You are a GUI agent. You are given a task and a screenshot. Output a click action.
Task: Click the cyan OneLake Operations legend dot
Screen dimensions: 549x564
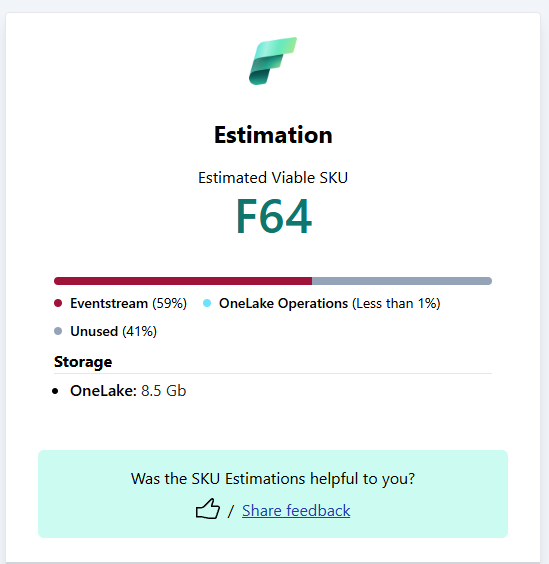(207, 303)
